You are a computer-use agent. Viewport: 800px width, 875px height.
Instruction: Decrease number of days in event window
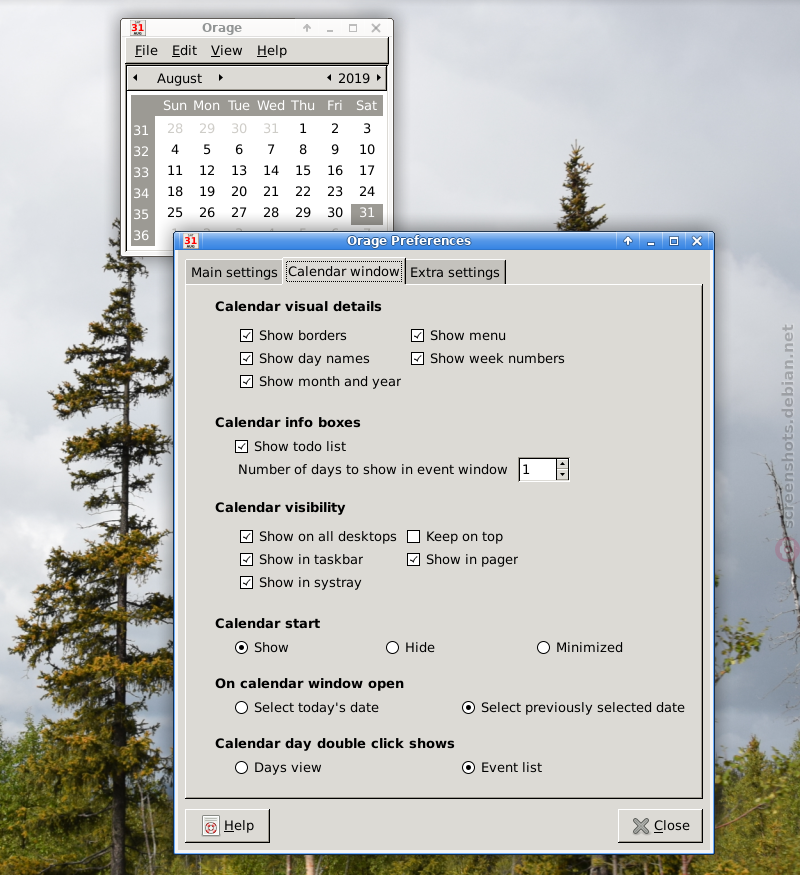point(562,475)
